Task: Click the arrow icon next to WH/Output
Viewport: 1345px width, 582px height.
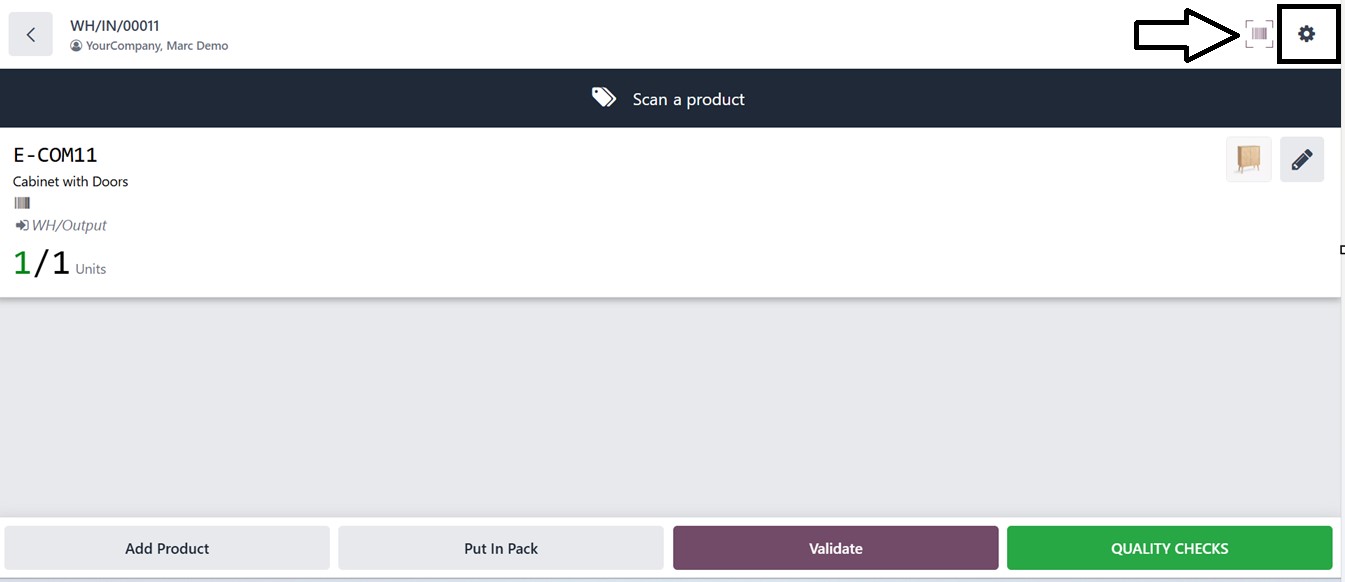Action: coord(22,226)
